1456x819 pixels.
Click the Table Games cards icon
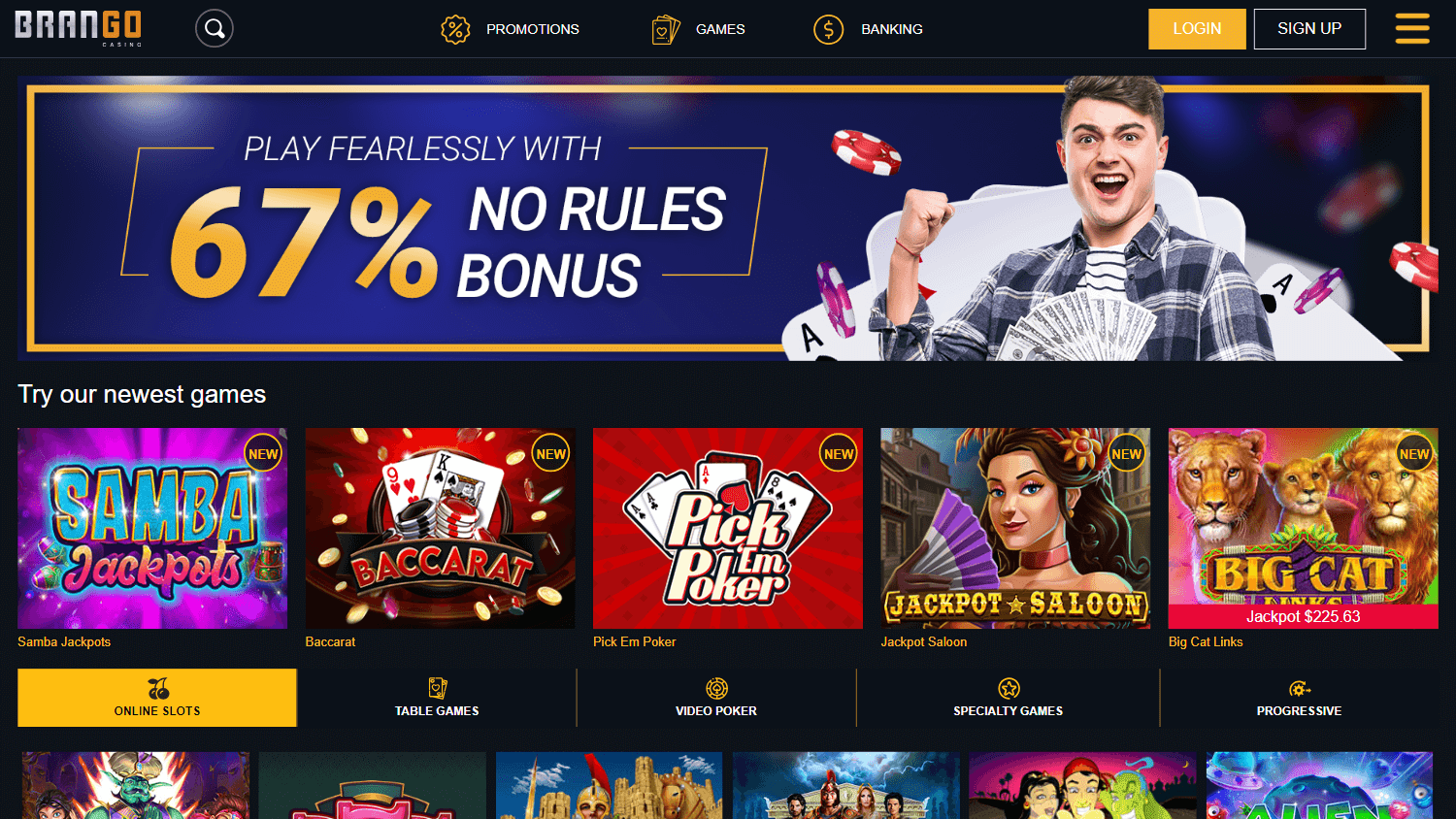438,688
